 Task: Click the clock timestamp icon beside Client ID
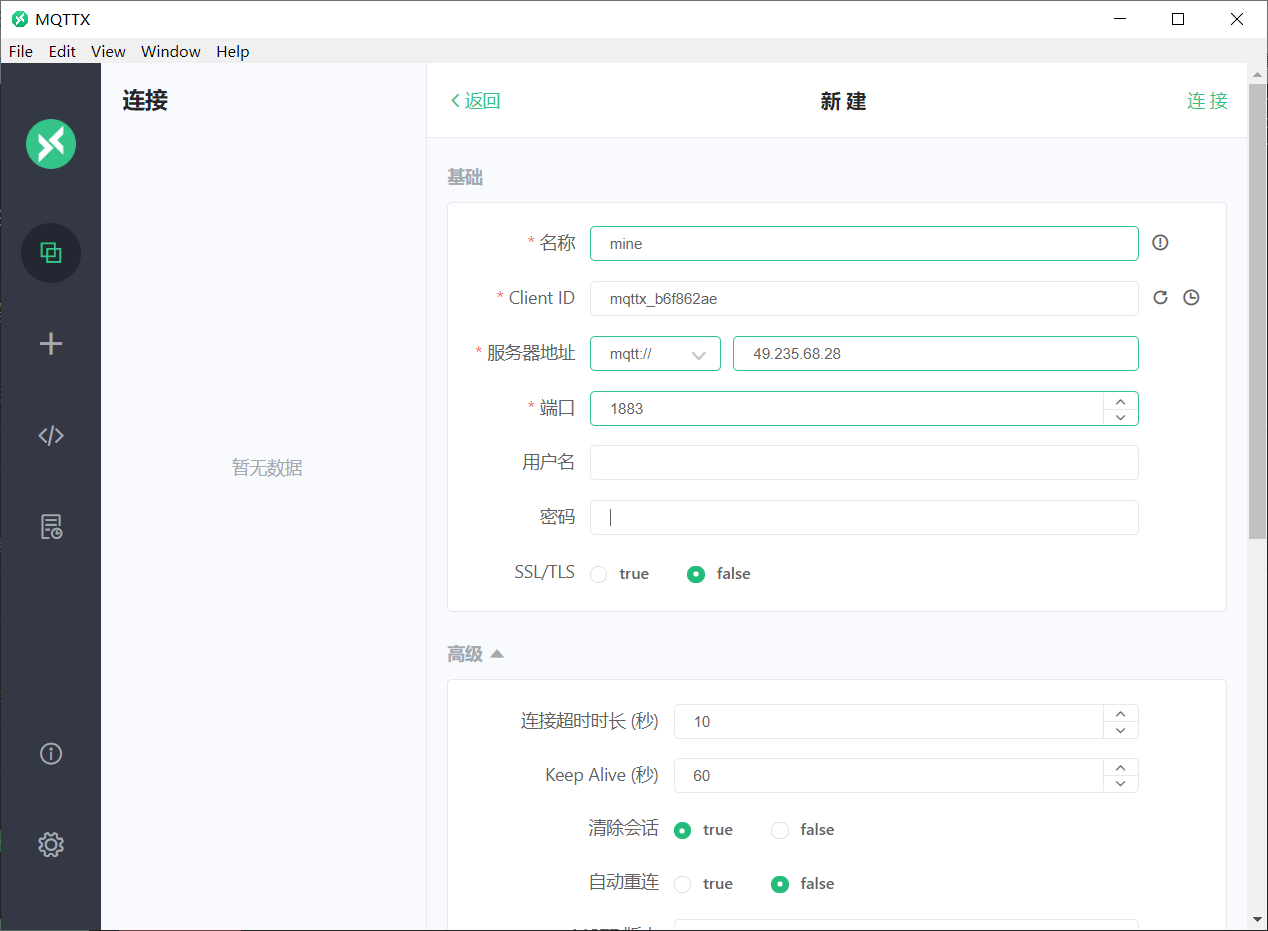(1191, 297)
